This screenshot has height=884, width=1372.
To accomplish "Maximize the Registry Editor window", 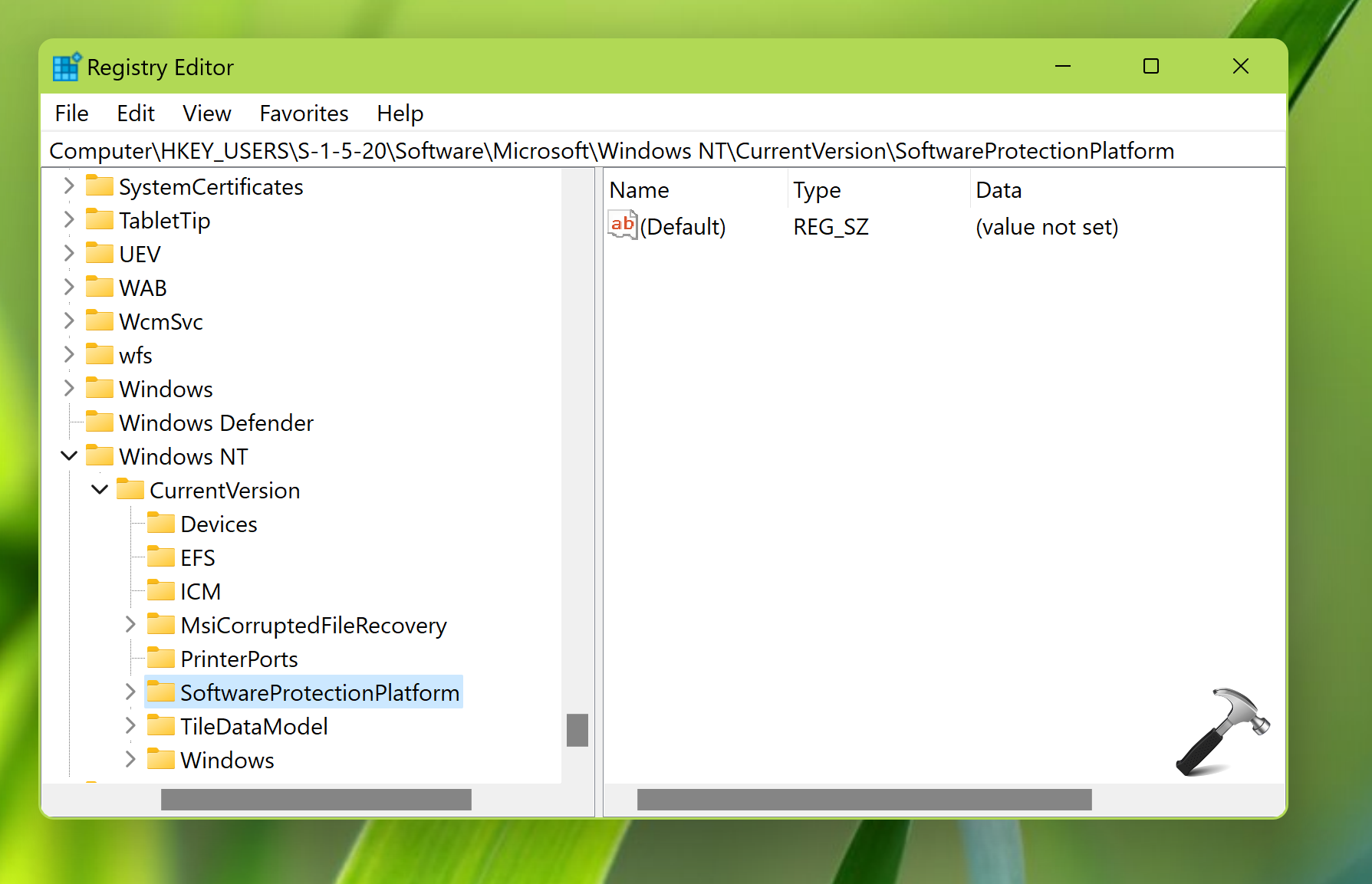I will tap(1150, 67).
